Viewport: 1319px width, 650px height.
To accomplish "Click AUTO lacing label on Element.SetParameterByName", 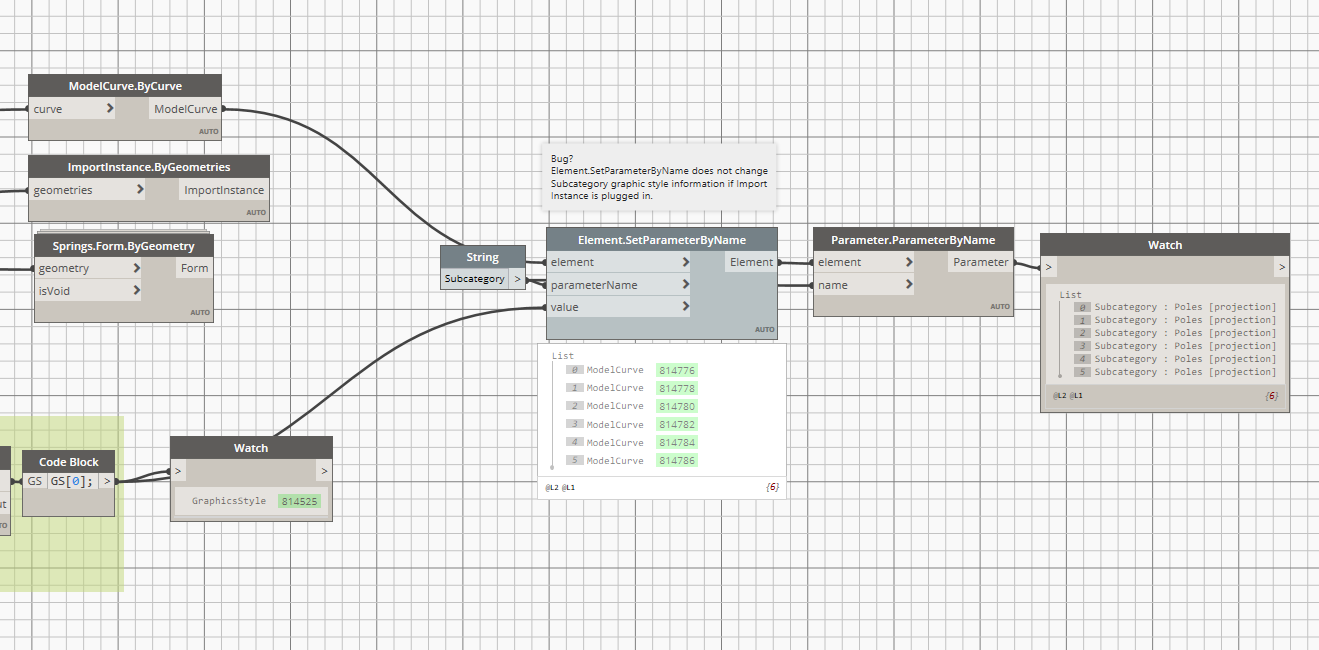I will click(x=765, y=329).
